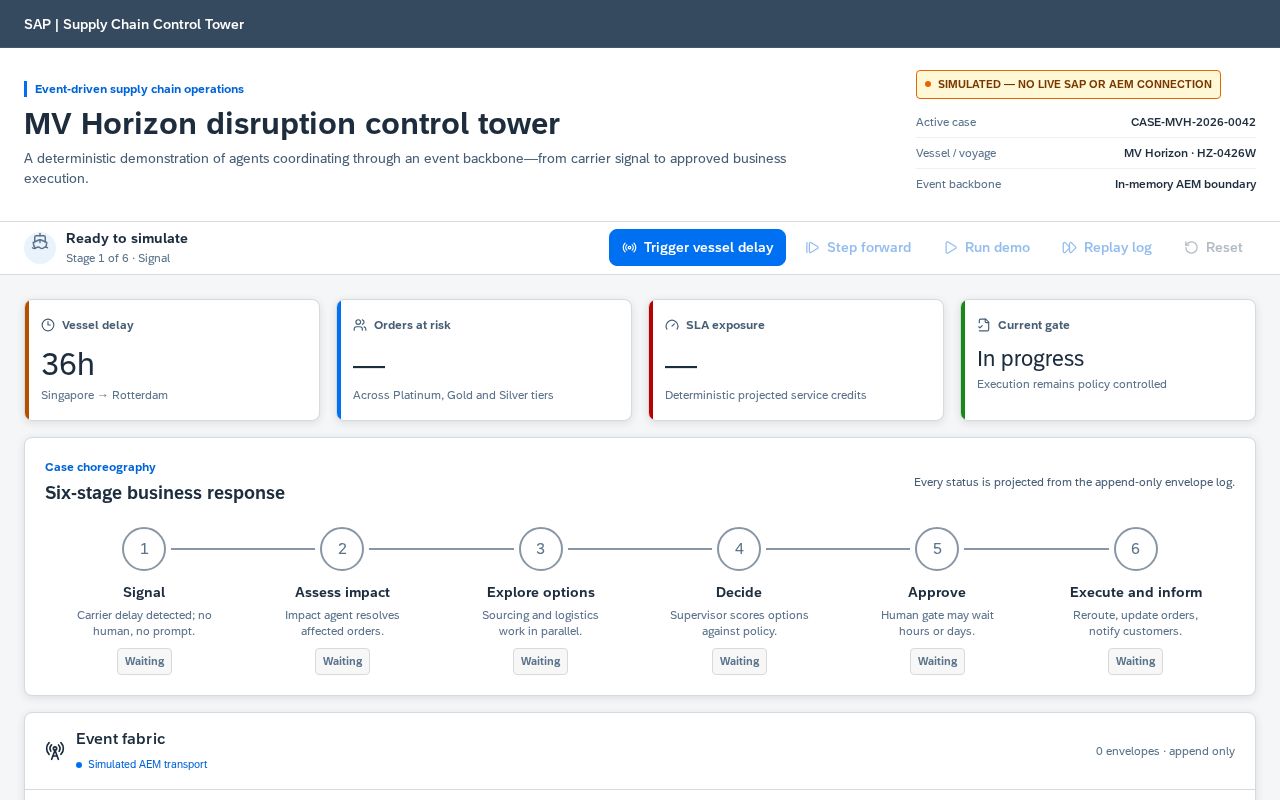1280x800 pixels.
Task: Click the Waiting badge under Assess impact
Action: pos(342,661)
